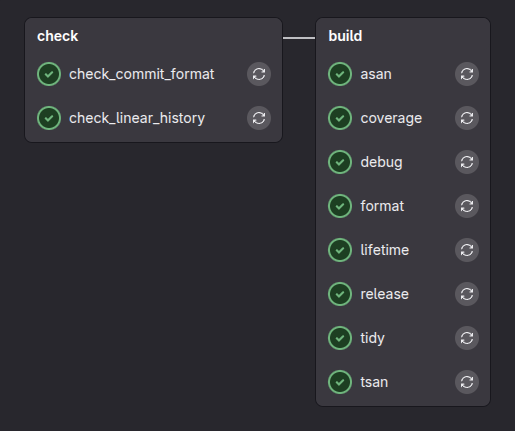
Task: Click passed status icon for check_linear_history
Action: click(49, 118)
